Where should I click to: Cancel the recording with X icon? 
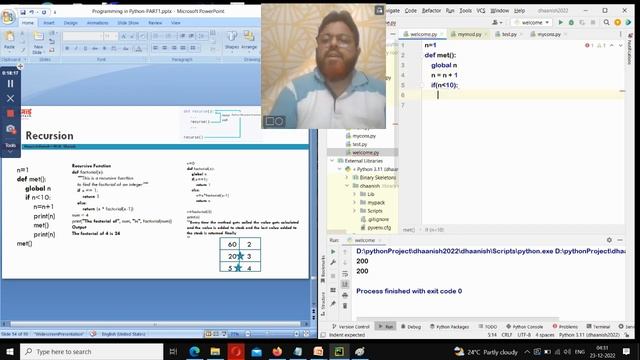(11, 98)
